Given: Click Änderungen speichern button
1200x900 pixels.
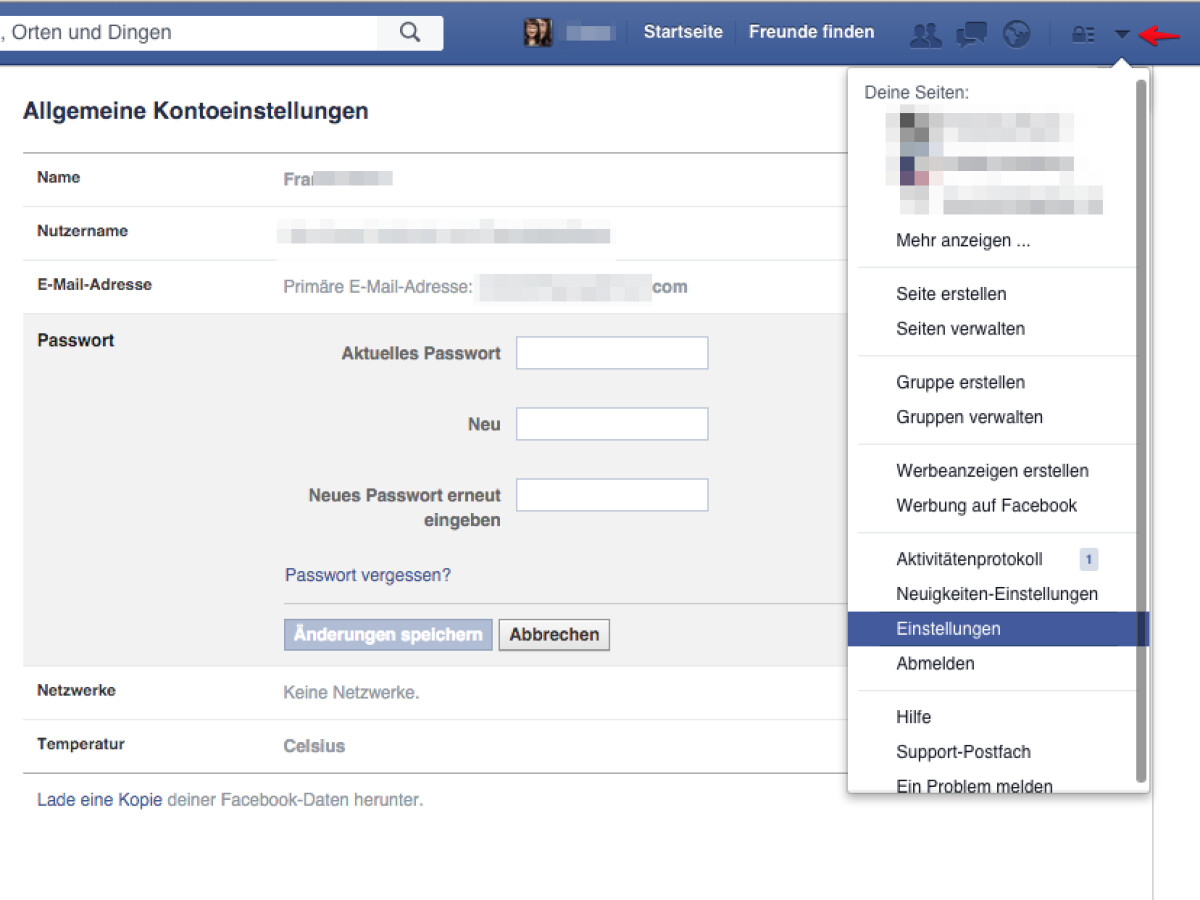Looking at the screenshot, I should [388, 635].
